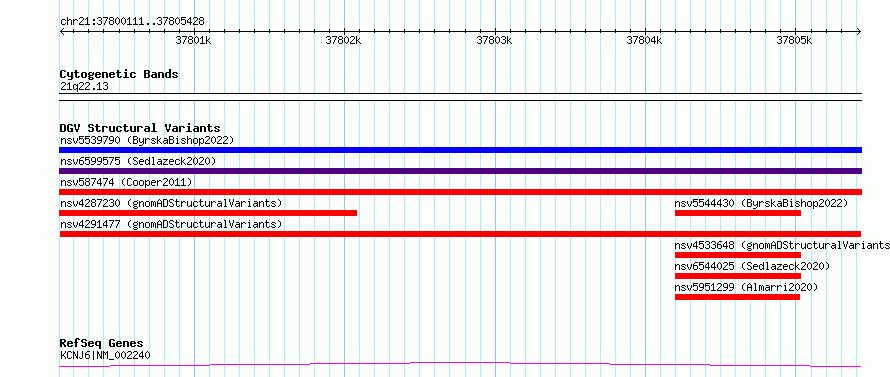
Task: Click the ruler's right arrowhead
Action: tap(859, 31)
